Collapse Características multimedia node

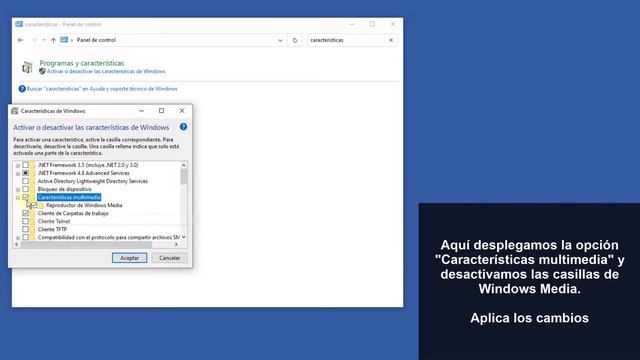(18, 198)
